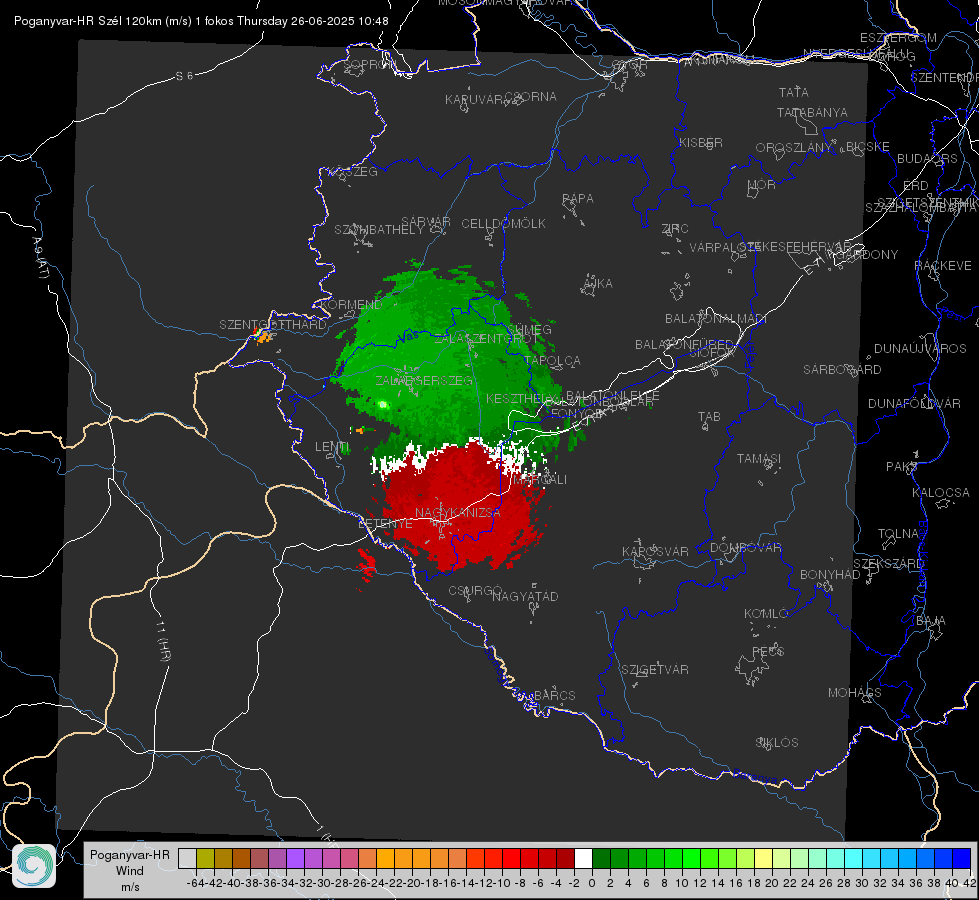Click the 'S 6' road label
Screen dimensions: 979x900
tap(184, 76)
